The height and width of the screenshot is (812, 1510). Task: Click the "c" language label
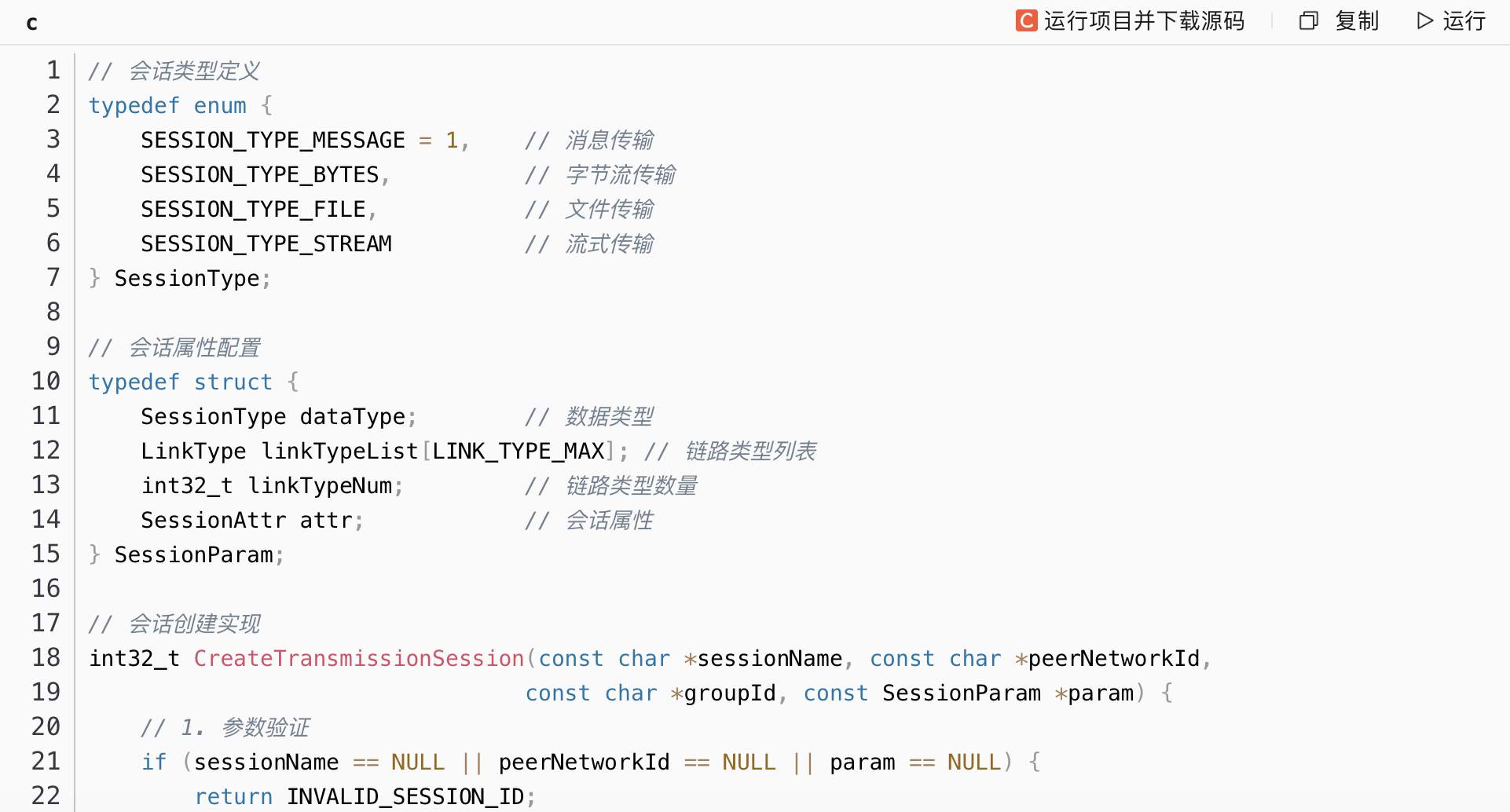[x=31, y=23]
